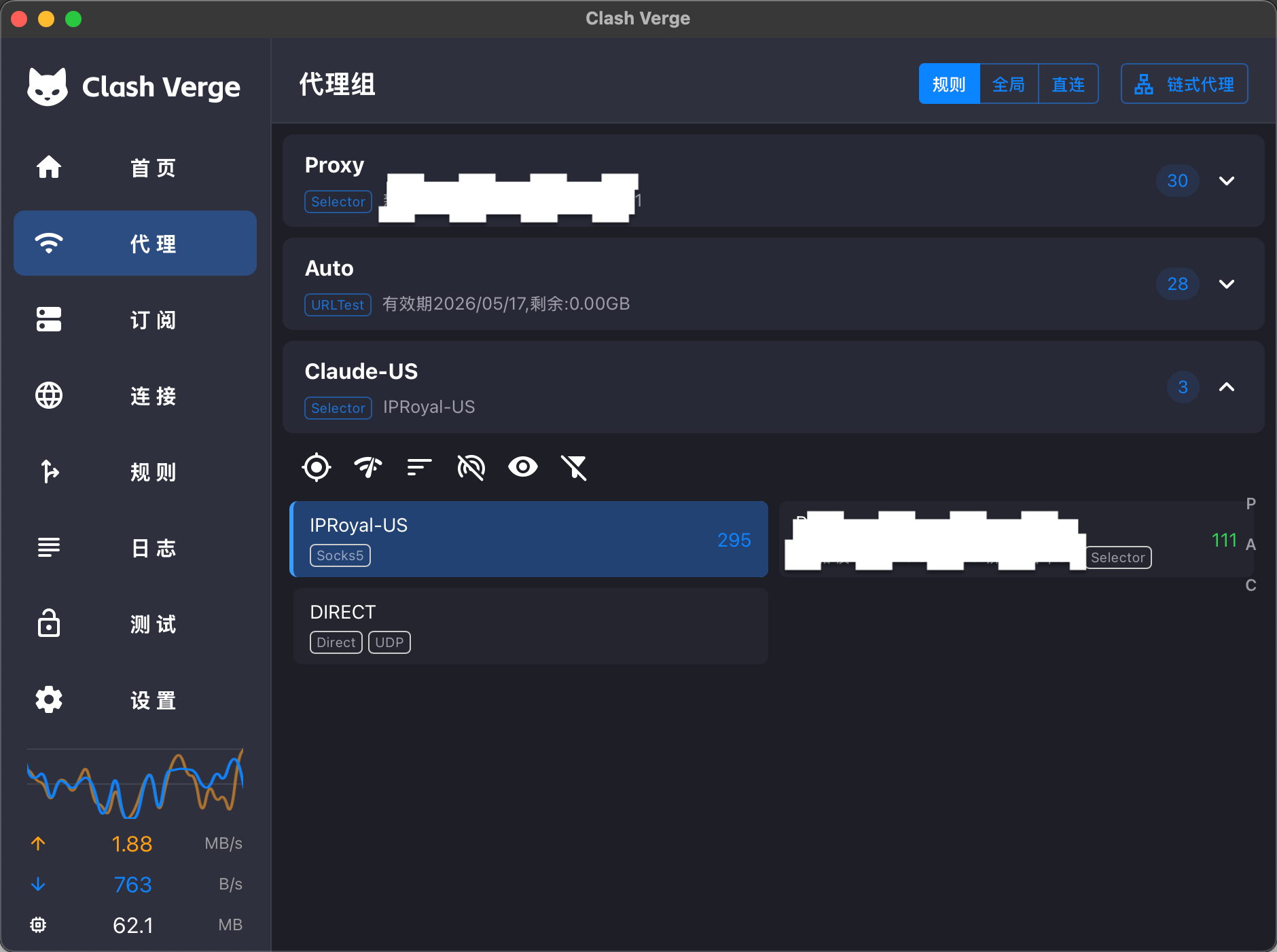This screenshot has width=1277, height=952.
Task: Open the 代理 (Proxy) sidebar section
Action: pos(134,243)
